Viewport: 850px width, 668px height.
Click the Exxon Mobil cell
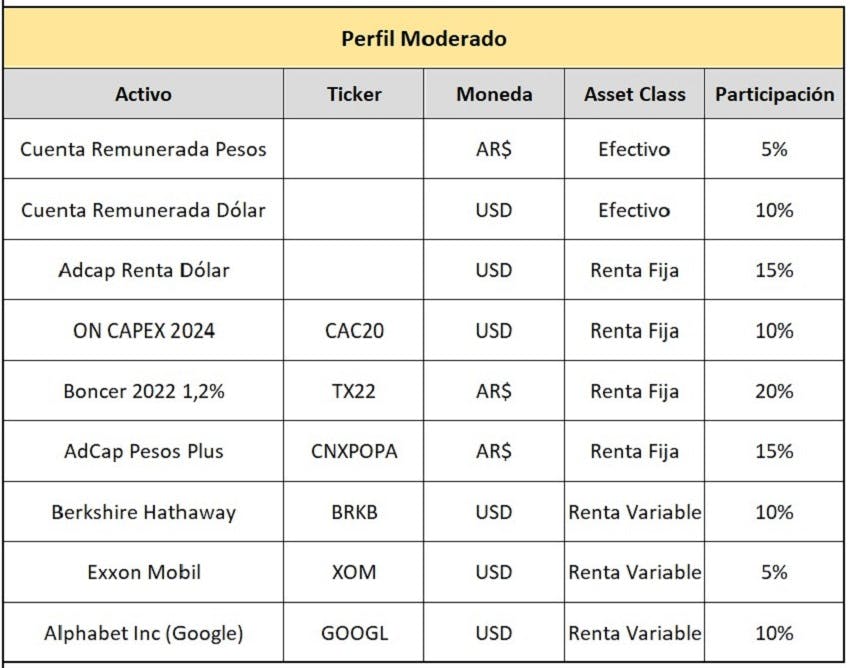pos(143,572)
